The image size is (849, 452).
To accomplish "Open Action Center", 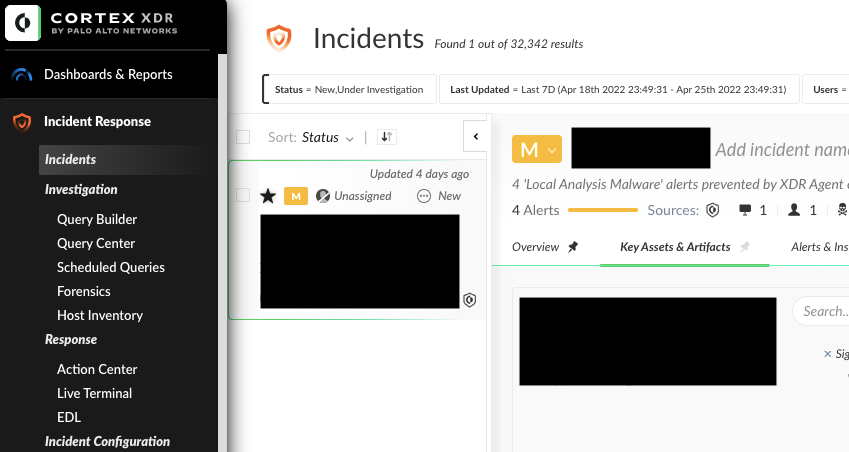I will tap(97, 369).
